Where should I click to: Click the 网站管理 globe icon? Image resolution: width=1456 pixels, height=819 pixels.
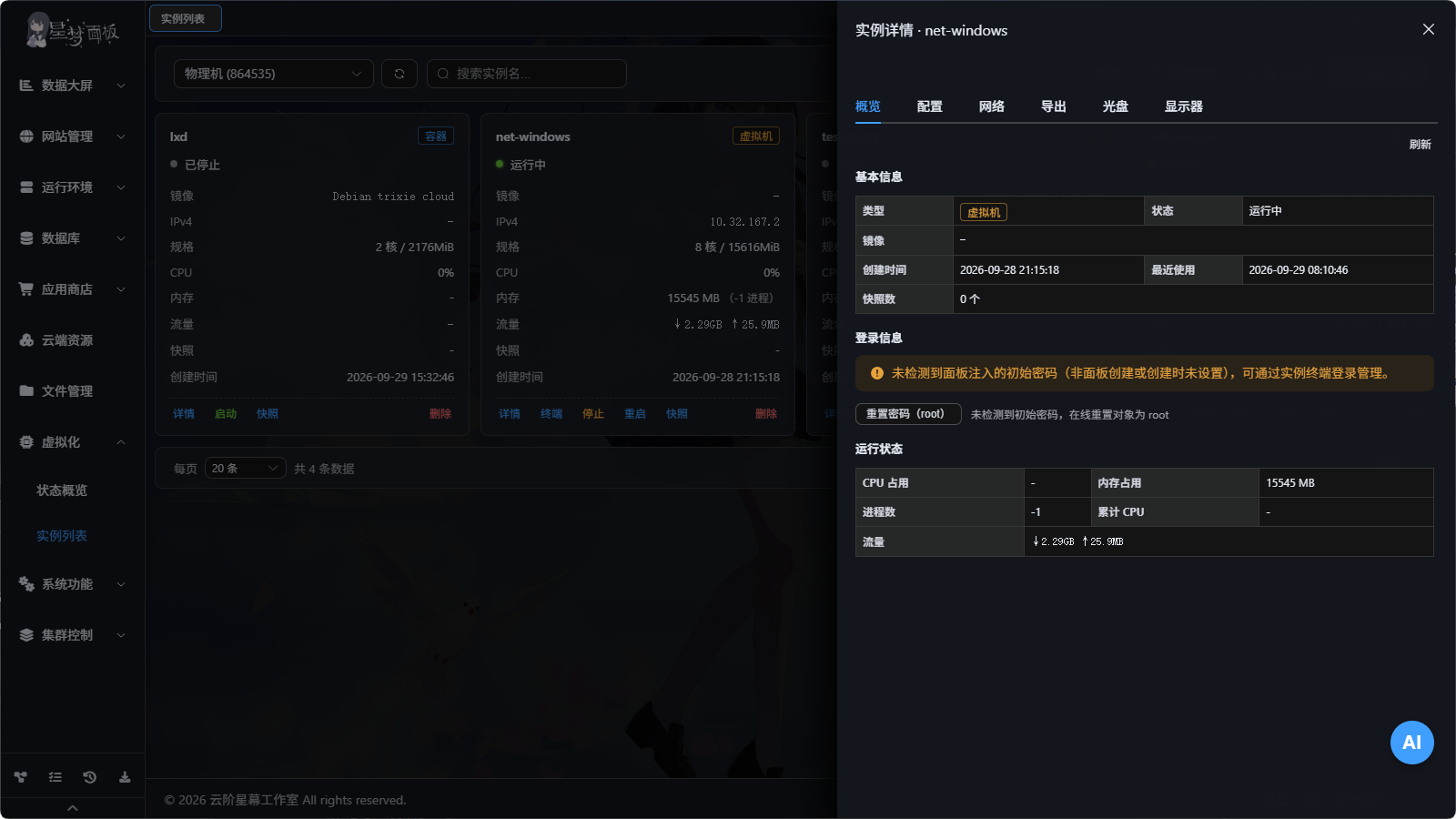click(26, 136)
